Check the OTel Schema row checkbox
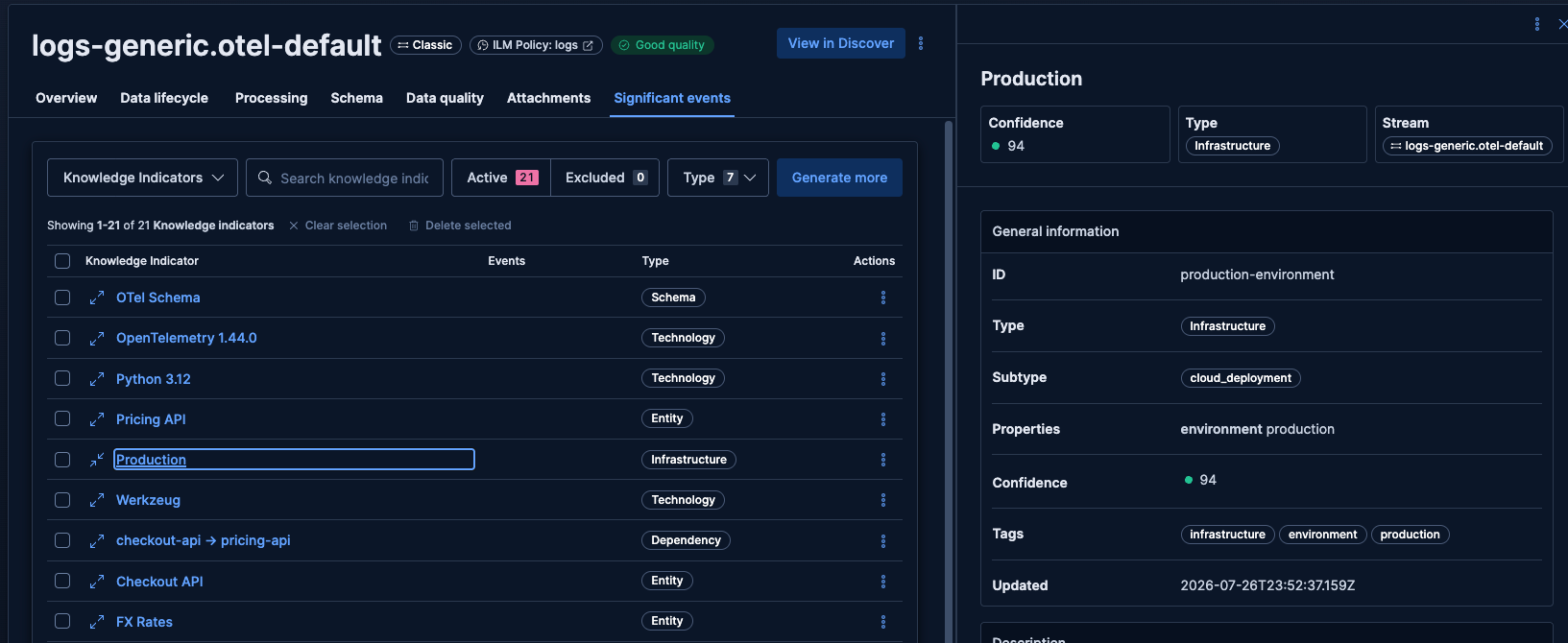The image size is (1568, 643). [x=62, y=298]
